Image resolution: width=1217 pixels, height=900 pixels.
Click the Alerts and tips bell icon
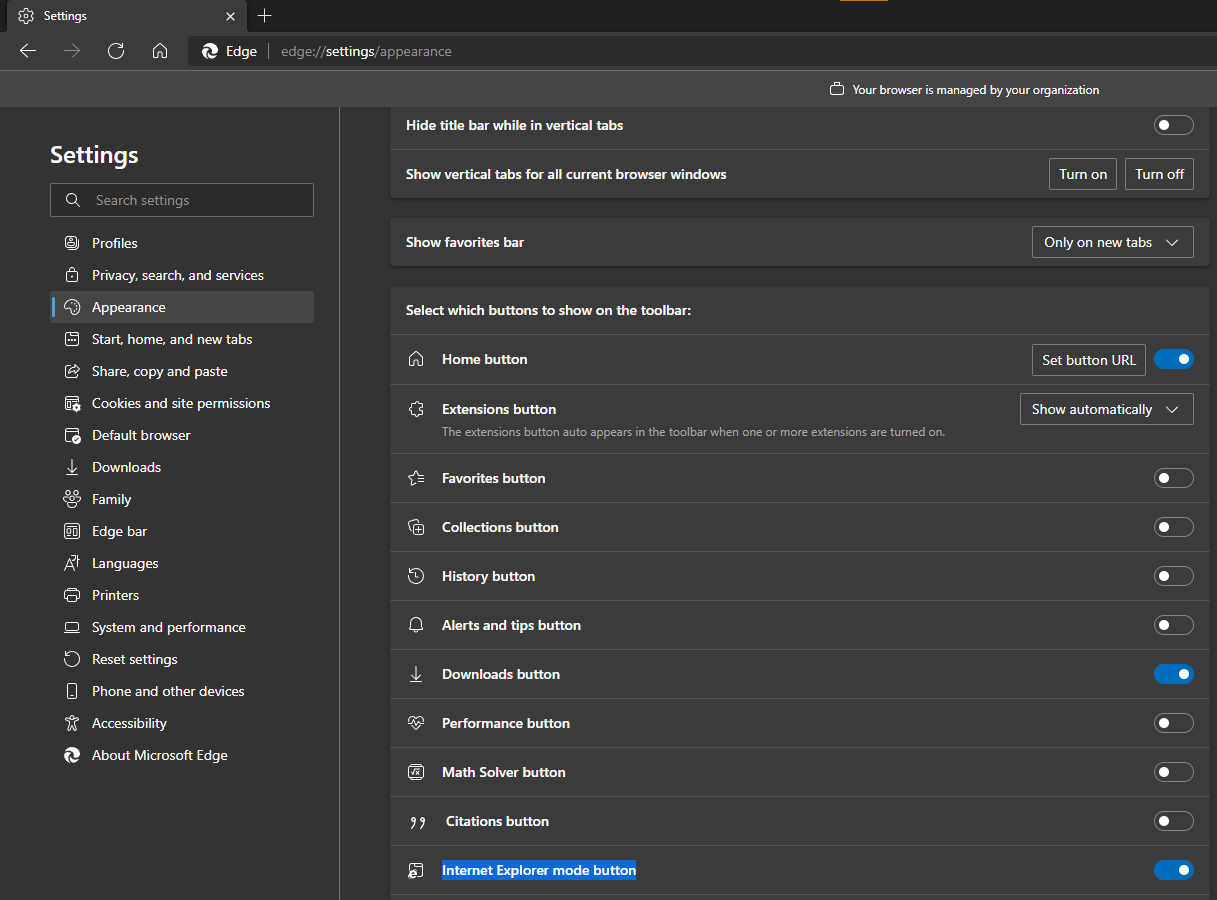coord(416,625)
